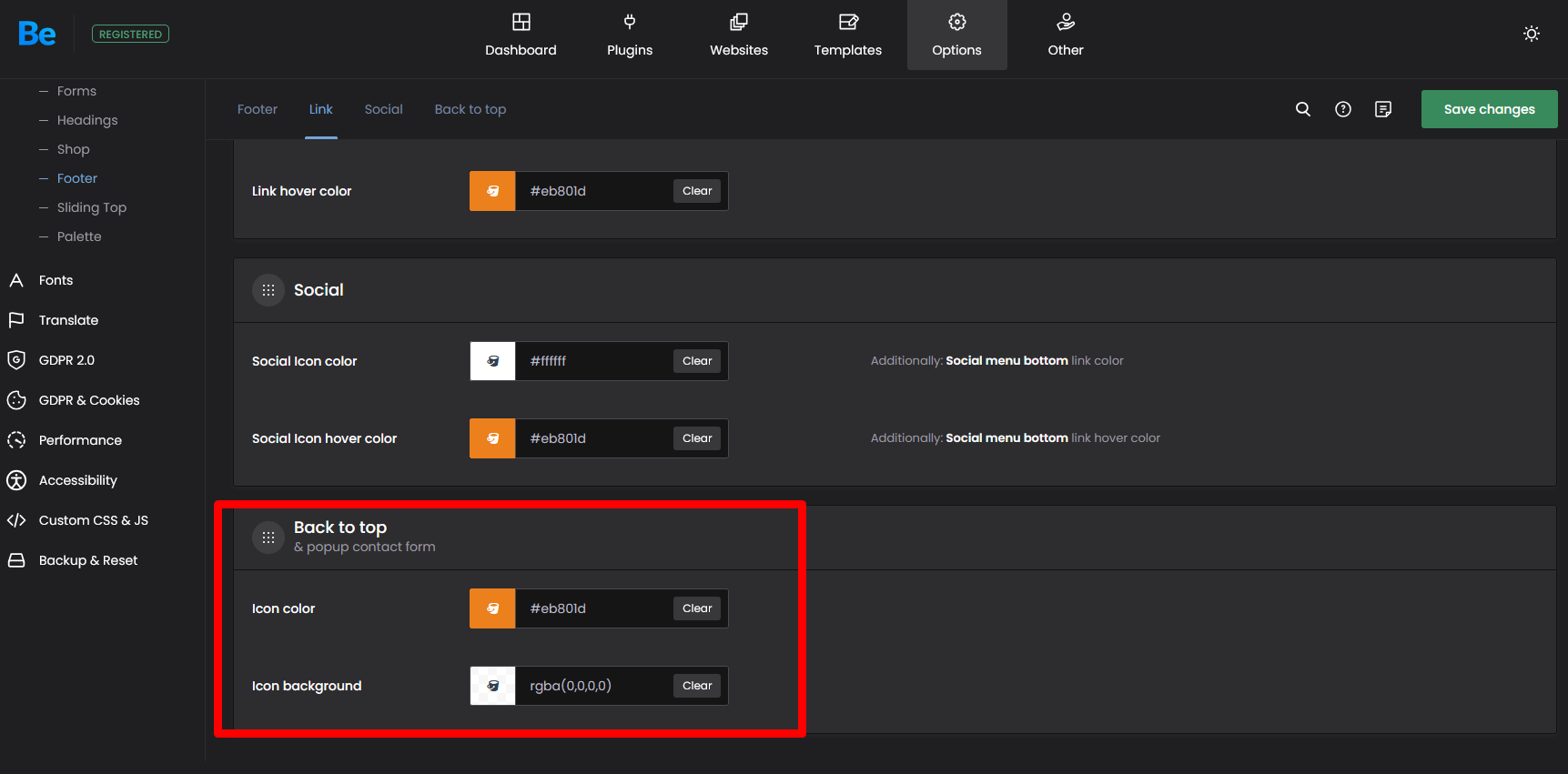Go to the Plugins section

[x=630, y=35]
